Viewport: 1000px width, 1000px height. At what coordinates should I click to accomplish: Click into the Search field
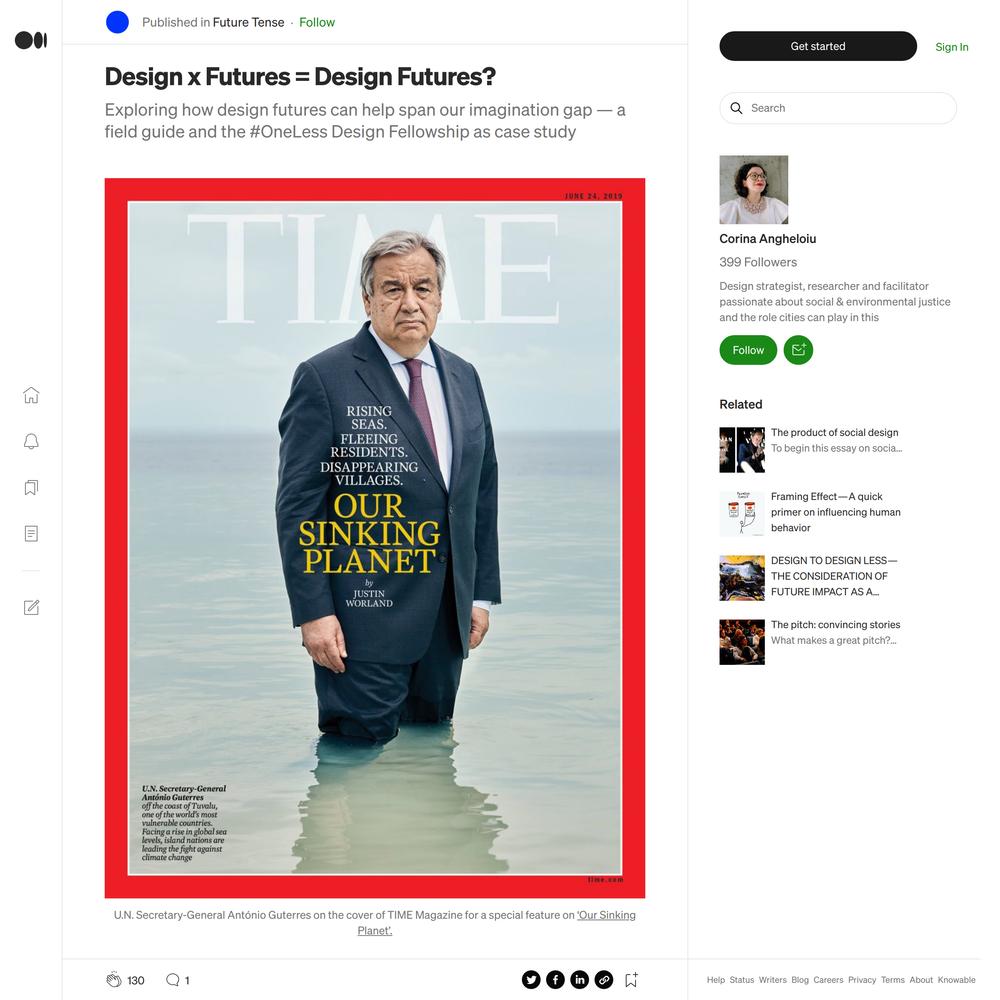click(x=837, y=108)
